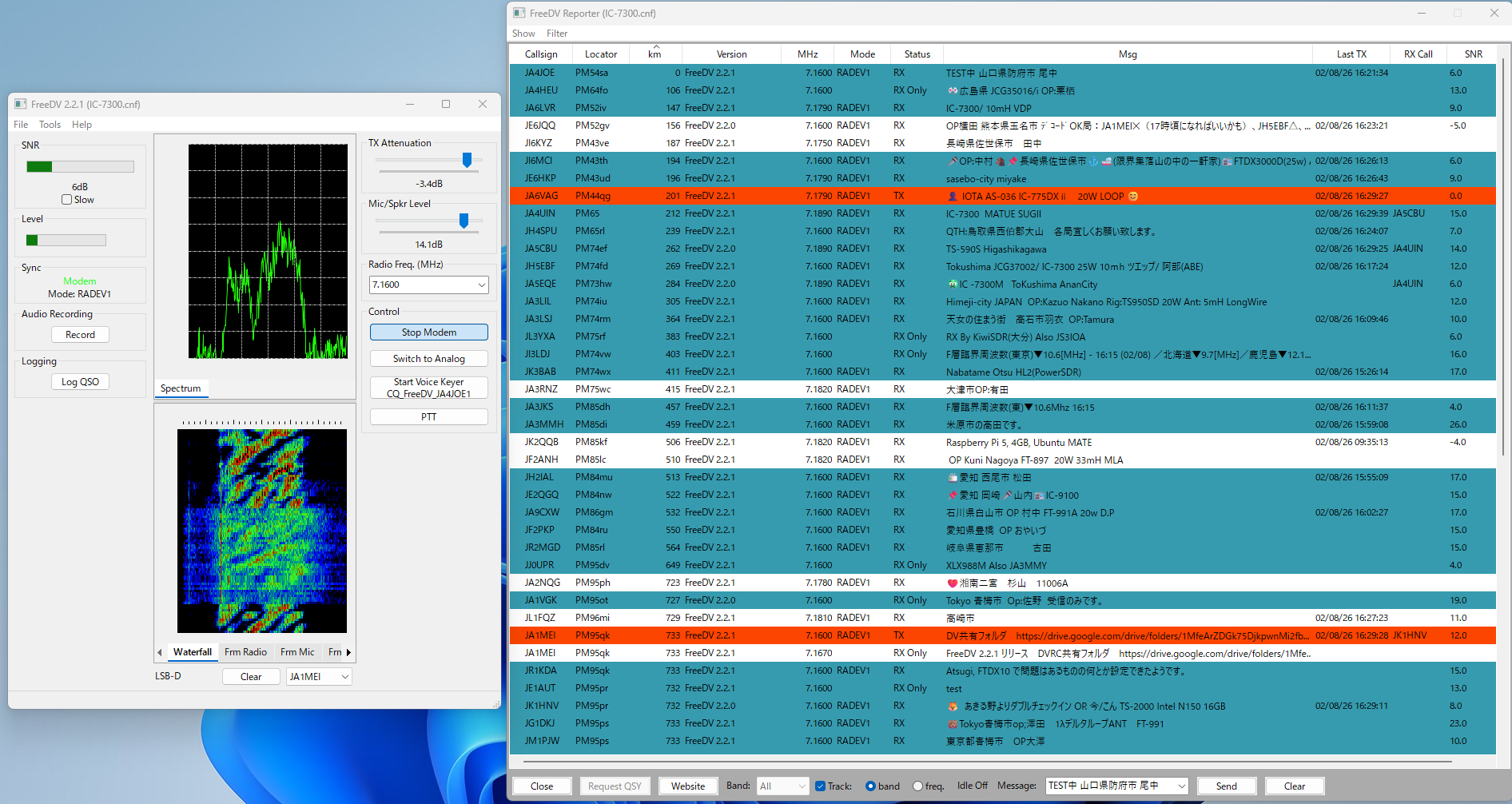Sort by the Callsign column header
1512x804 pixels.
tap(541, 54)
